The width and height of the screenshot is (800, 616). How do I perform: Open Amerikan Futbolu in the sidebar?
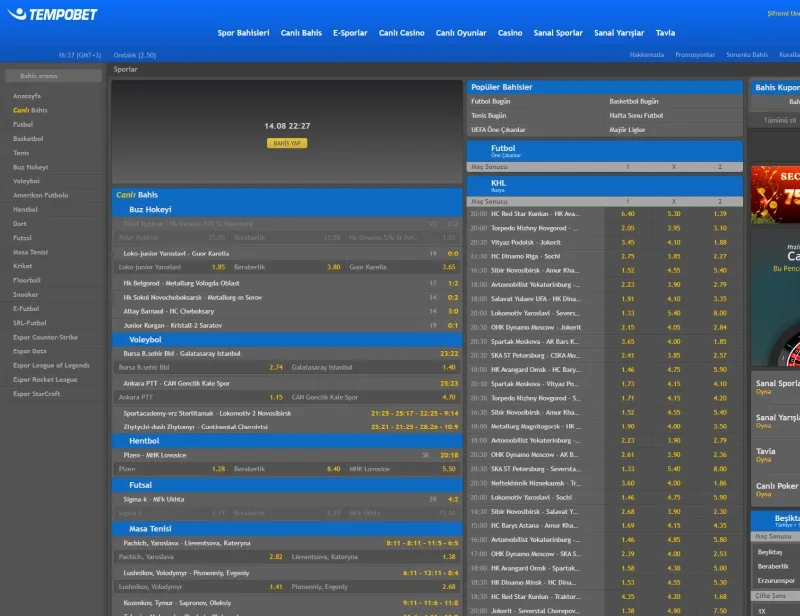[40, 195]
